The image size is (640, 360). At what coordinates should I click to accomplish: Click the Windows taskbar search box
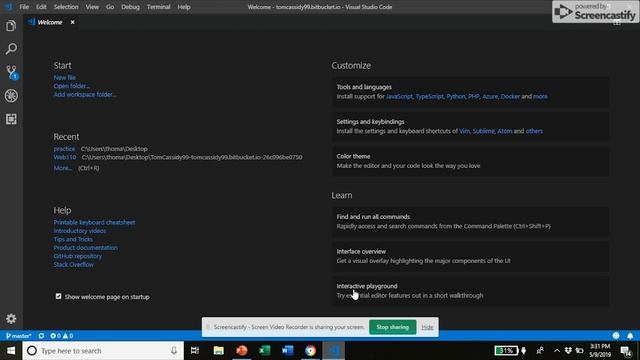pos(103,351)
